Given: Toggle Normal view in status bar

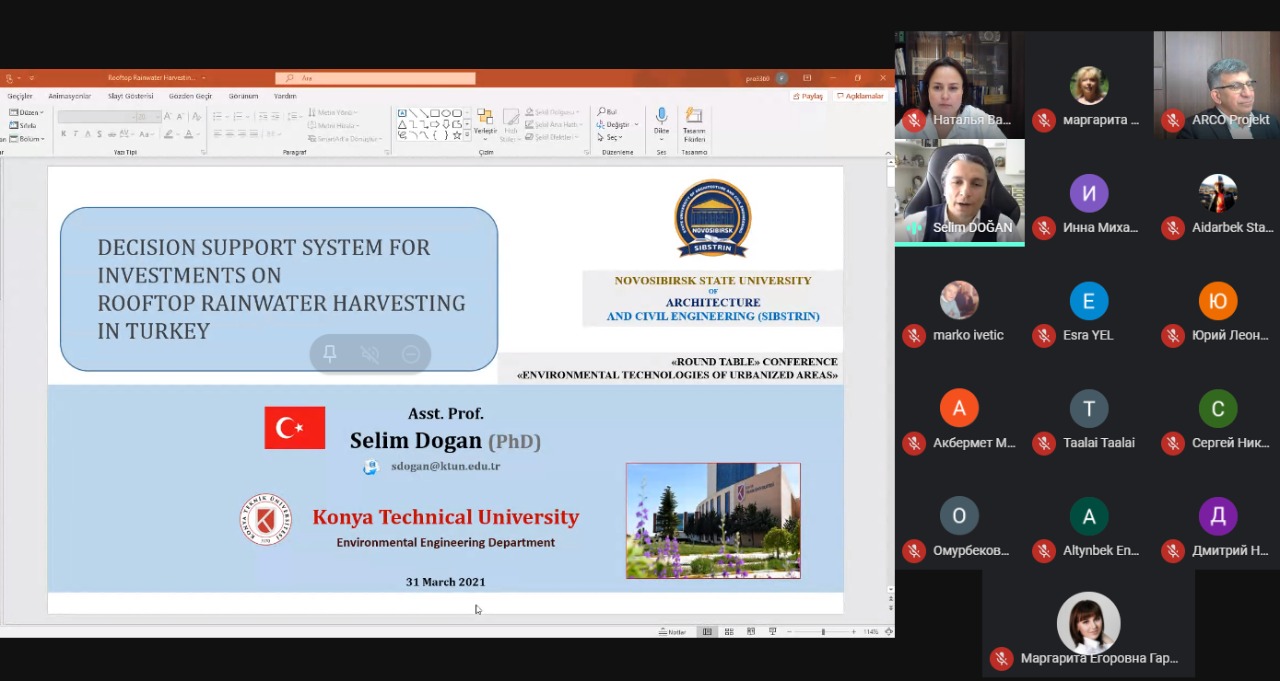Looking at the screenshot, I should click(707, 632).
